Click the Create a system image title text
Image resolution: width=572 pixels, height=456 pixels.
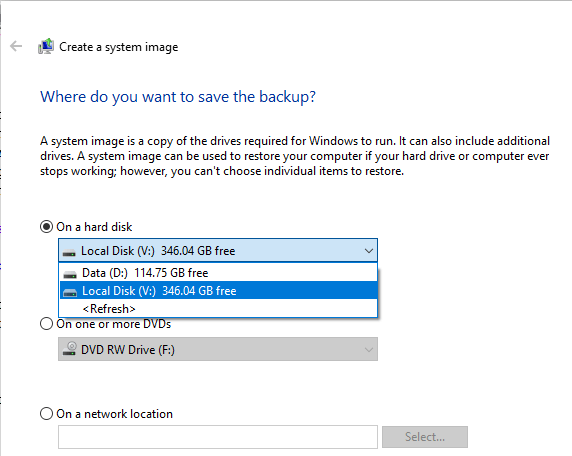119,47
